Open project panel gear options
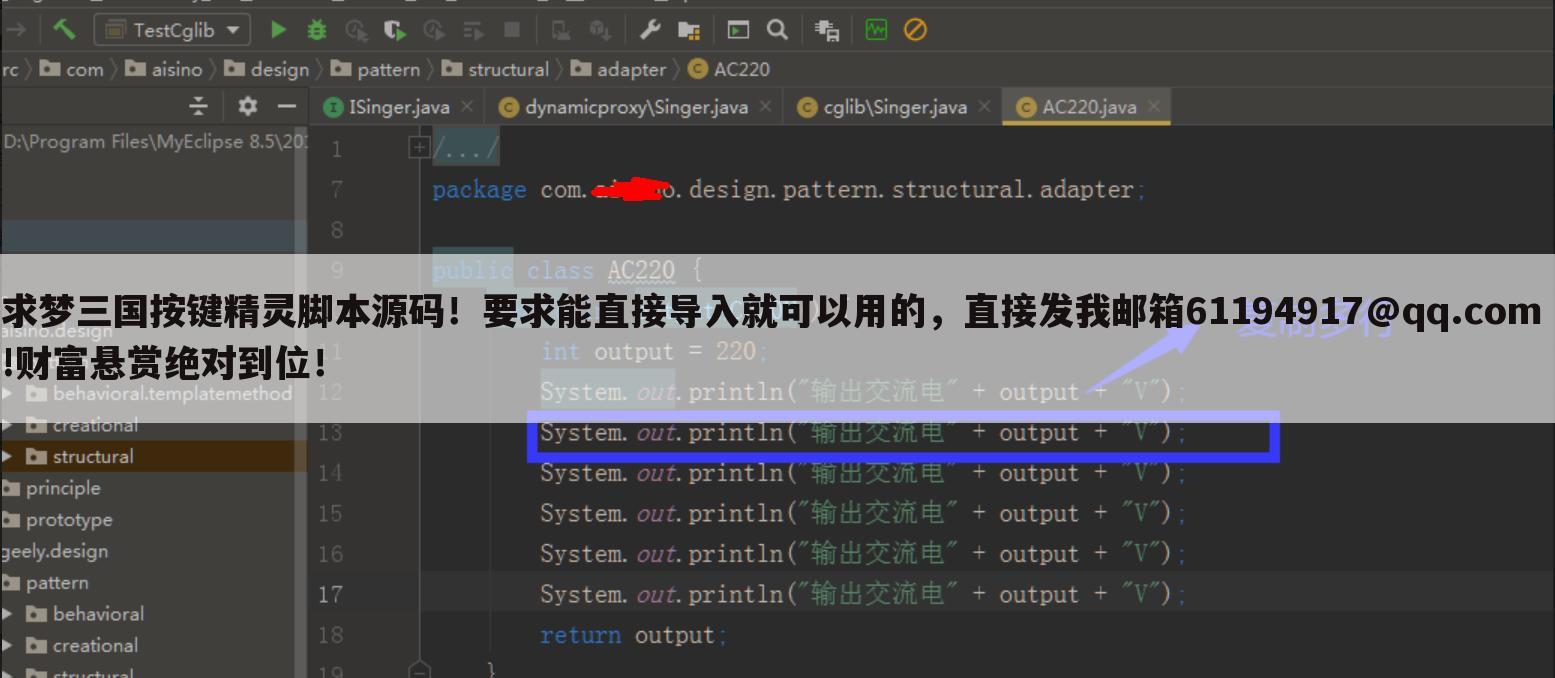The width and height of the screenshot is (1555, 678). coord(247,106)
